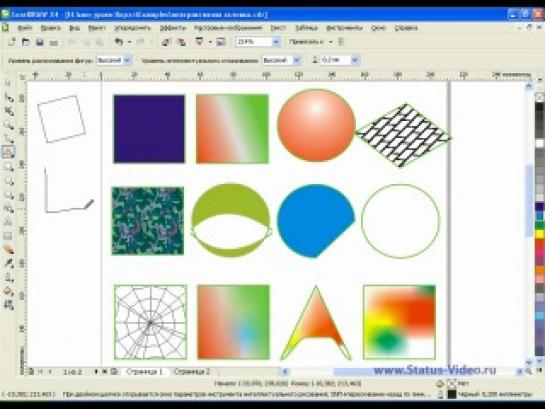This screenshot has width=545, height=409.
Task: Click the Привязать к snap button
Action: click(306, 42)
